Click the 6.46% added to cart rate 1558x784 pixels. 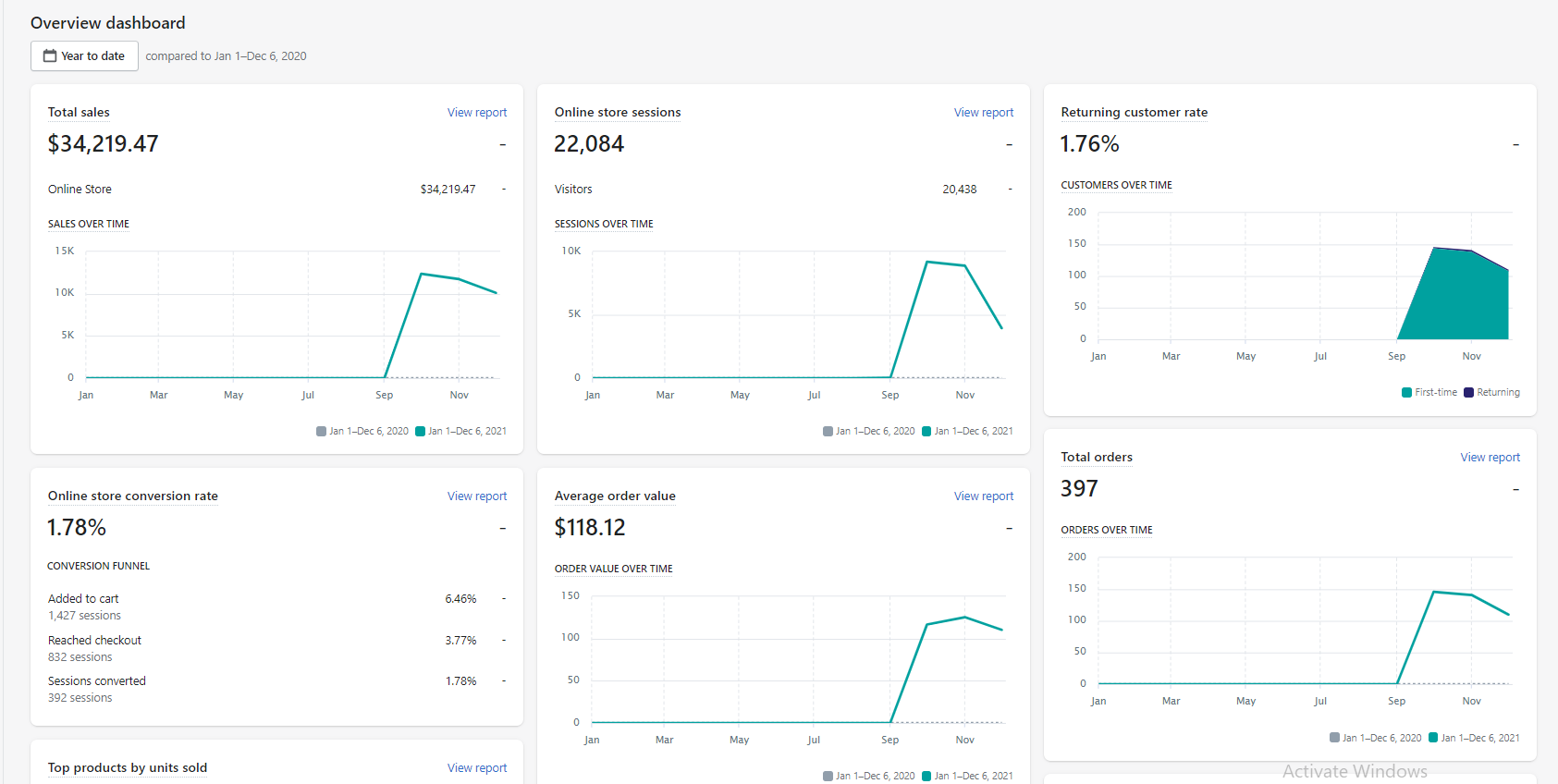(460, 599)
